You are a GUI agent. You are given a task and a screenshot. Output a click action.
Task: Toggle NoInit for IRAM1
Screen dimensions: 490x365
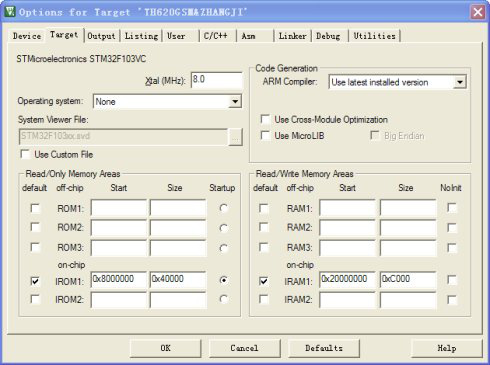(x=452, y=280)
